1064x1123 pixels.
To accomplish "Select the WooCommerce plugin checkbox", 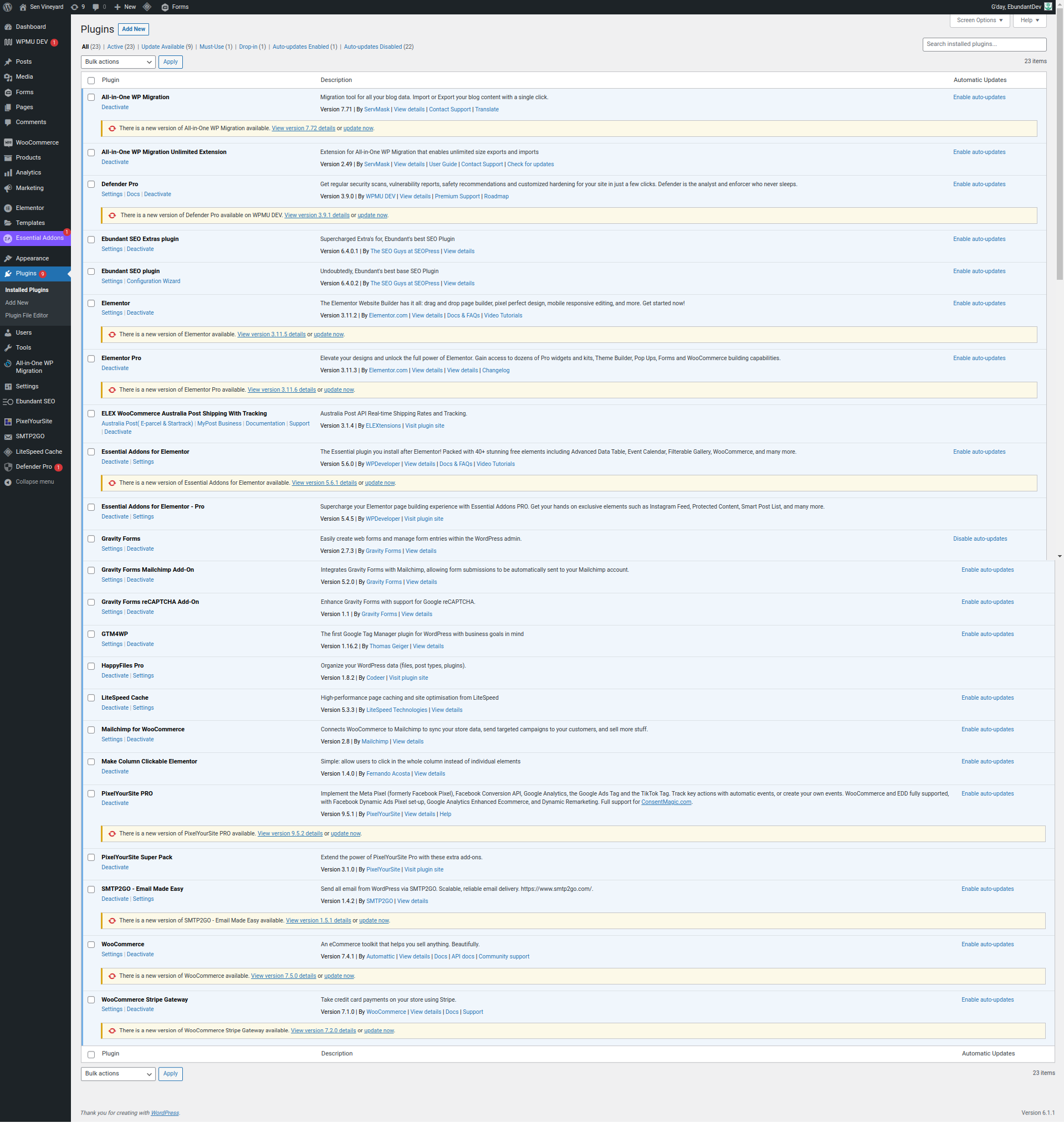I will [x=91, y=945].
